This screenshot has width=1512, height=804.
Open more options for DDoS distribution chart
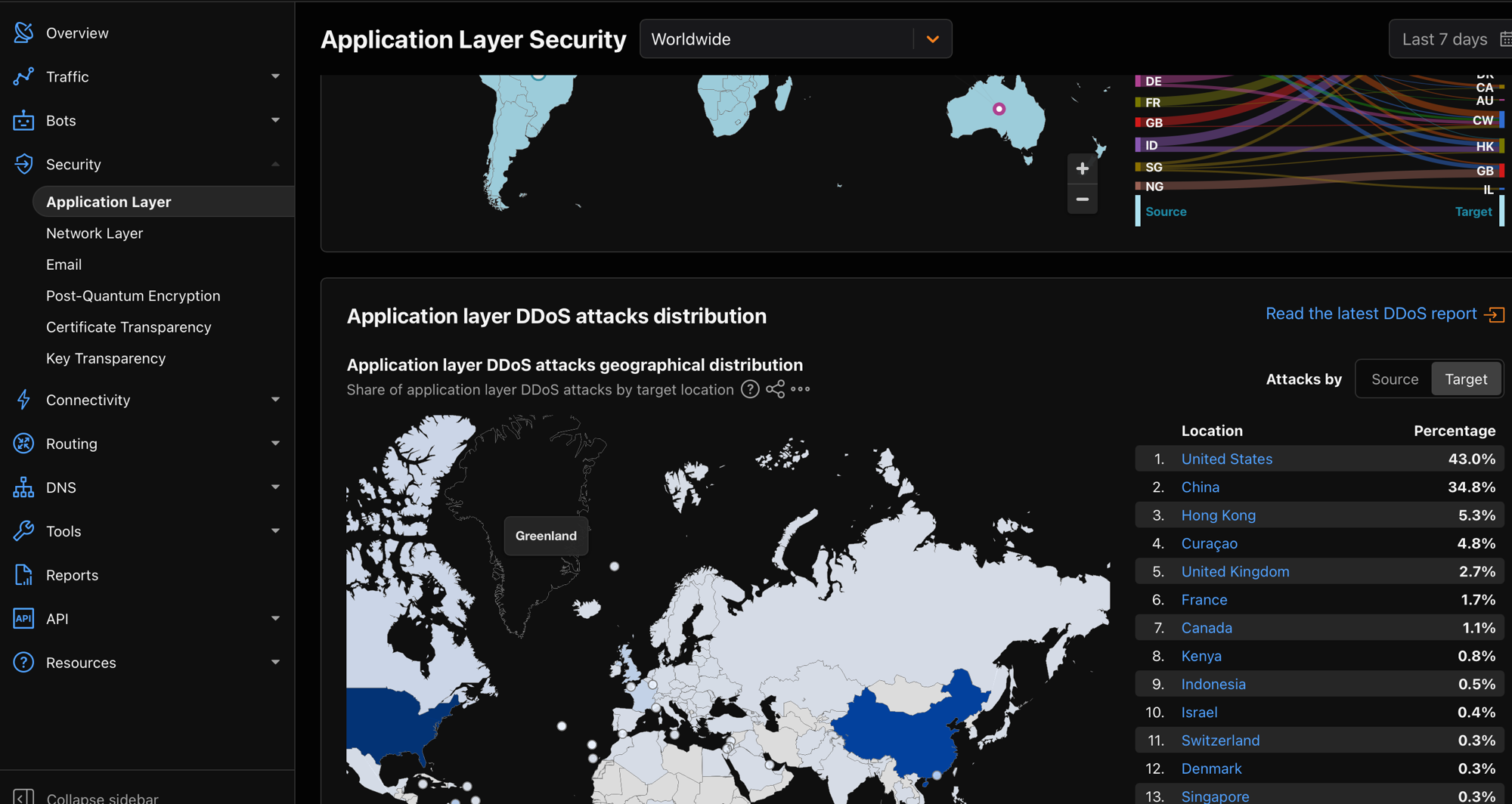[x=800, y=389]
